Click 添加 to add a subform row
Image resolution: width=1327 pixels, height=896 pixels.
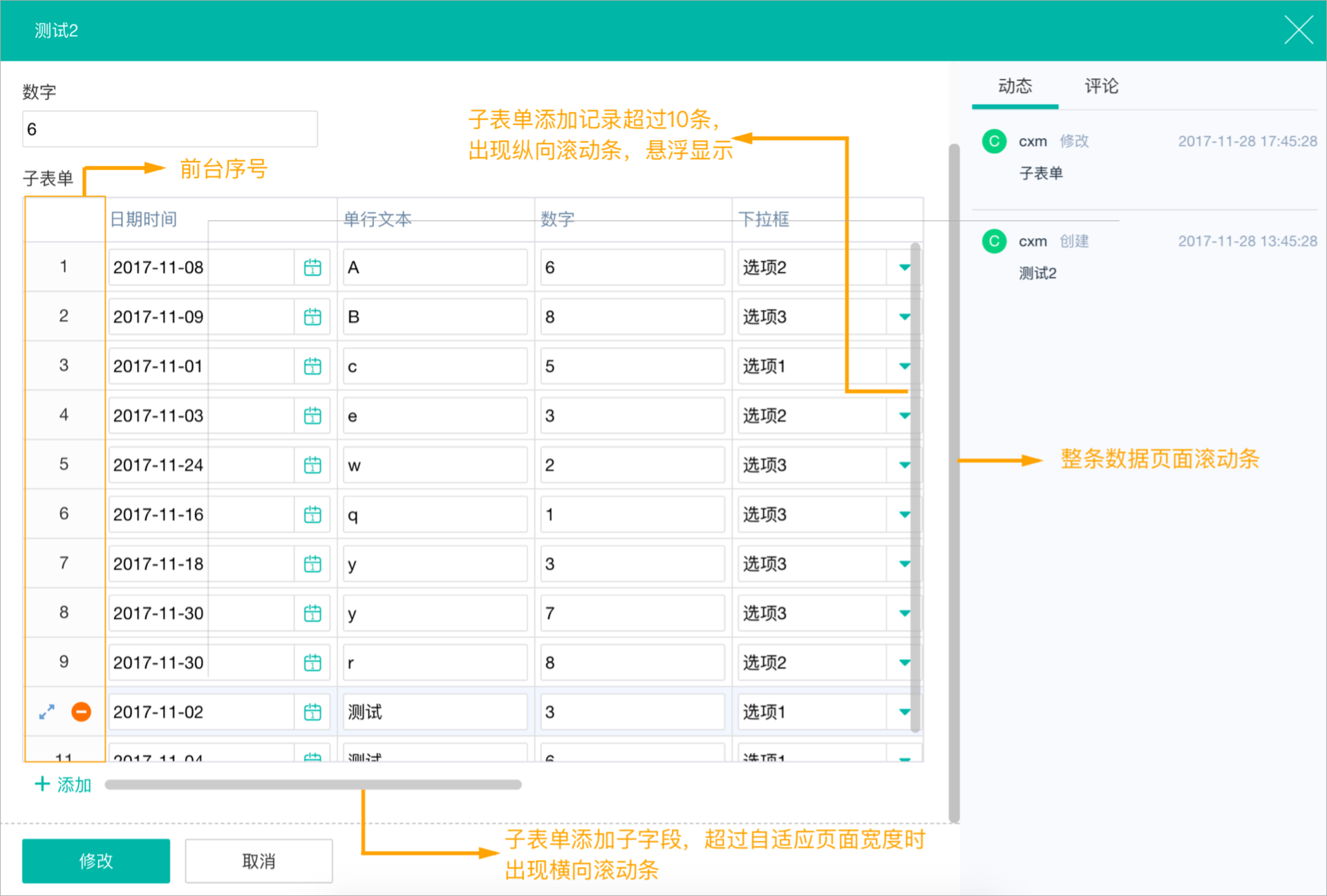point(63,785)
